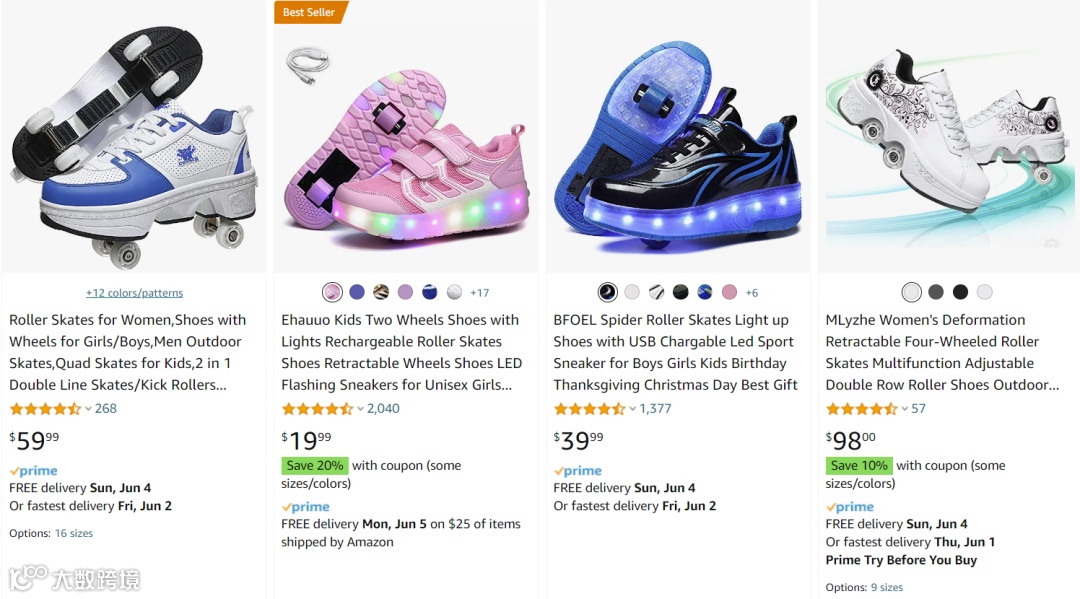Click Prime logo on the Ehauuo listing
Viewport: 1080px width, 599px height.
[306, 507]
